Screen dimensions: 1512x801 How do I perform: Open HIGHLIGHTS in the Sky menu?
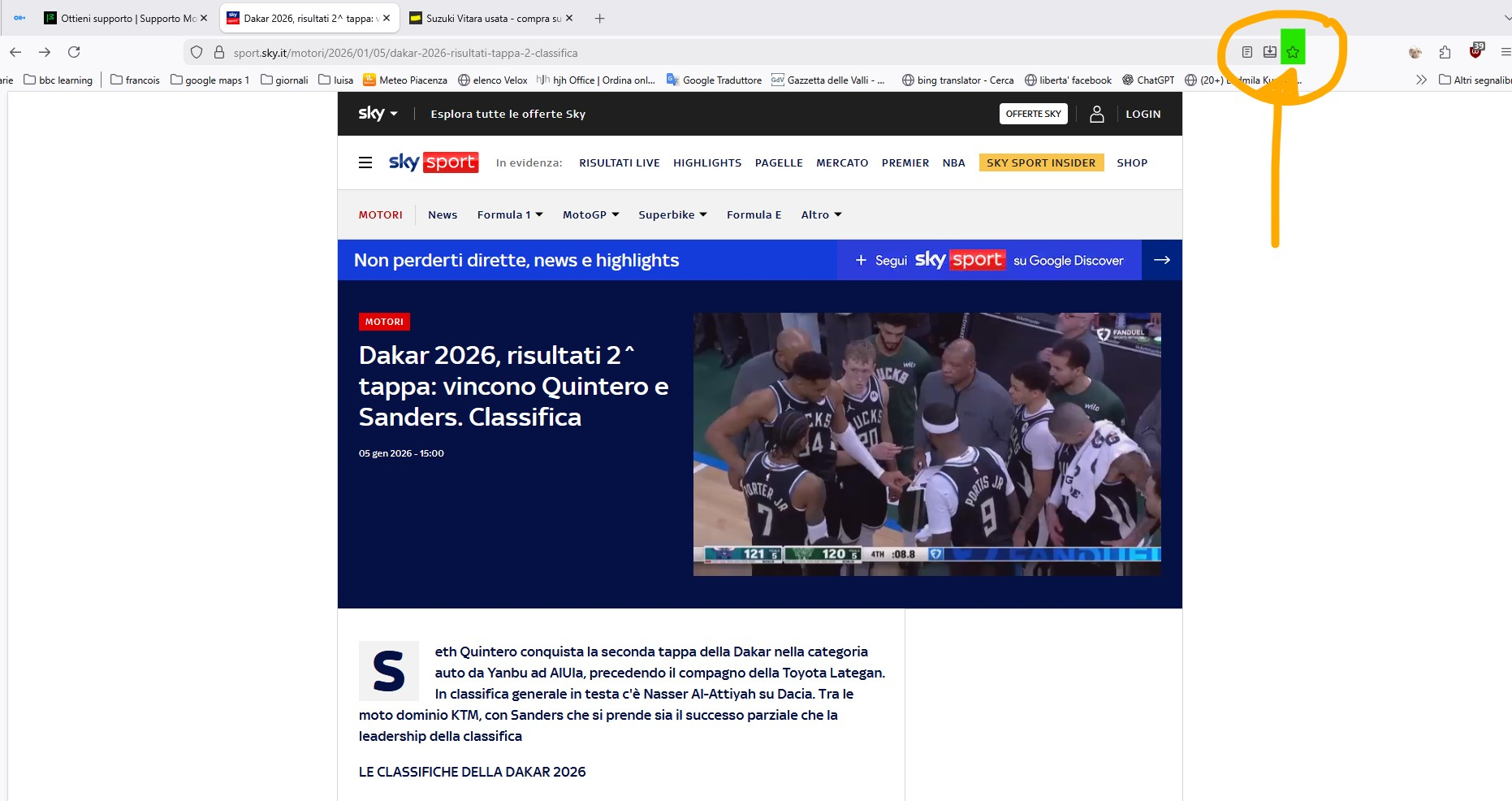click(x=707, y=162)
